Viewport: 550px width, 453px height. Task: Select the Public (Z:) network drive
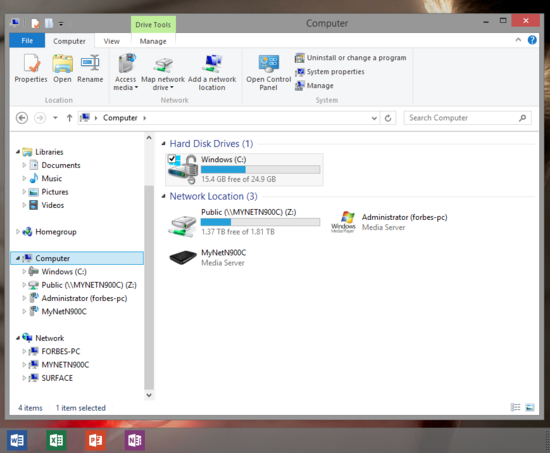pyautogui.click(x=244, y=222)
